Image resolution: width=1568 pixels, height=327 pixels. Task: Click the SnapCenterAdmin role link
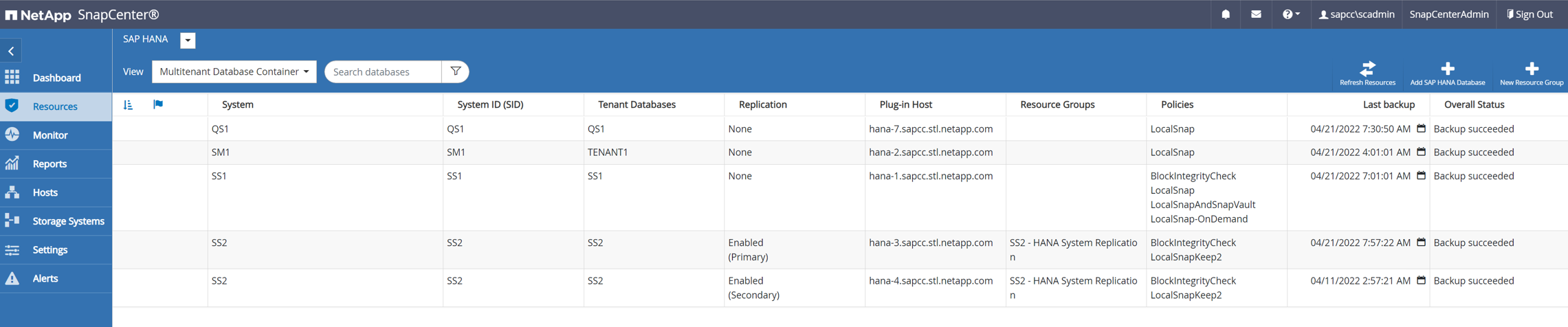pyautogui.click(x=1448, y=14)
